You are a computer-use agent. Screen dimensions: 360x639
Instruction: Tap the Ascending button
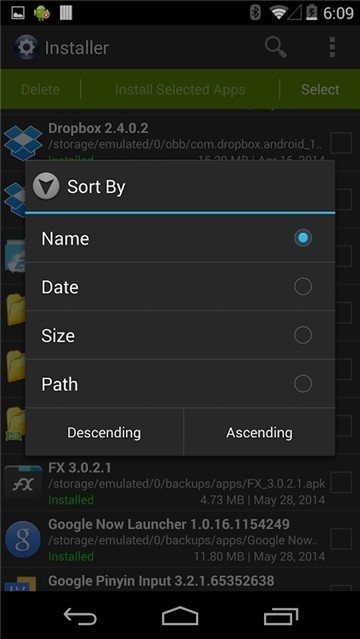point(260,432)
